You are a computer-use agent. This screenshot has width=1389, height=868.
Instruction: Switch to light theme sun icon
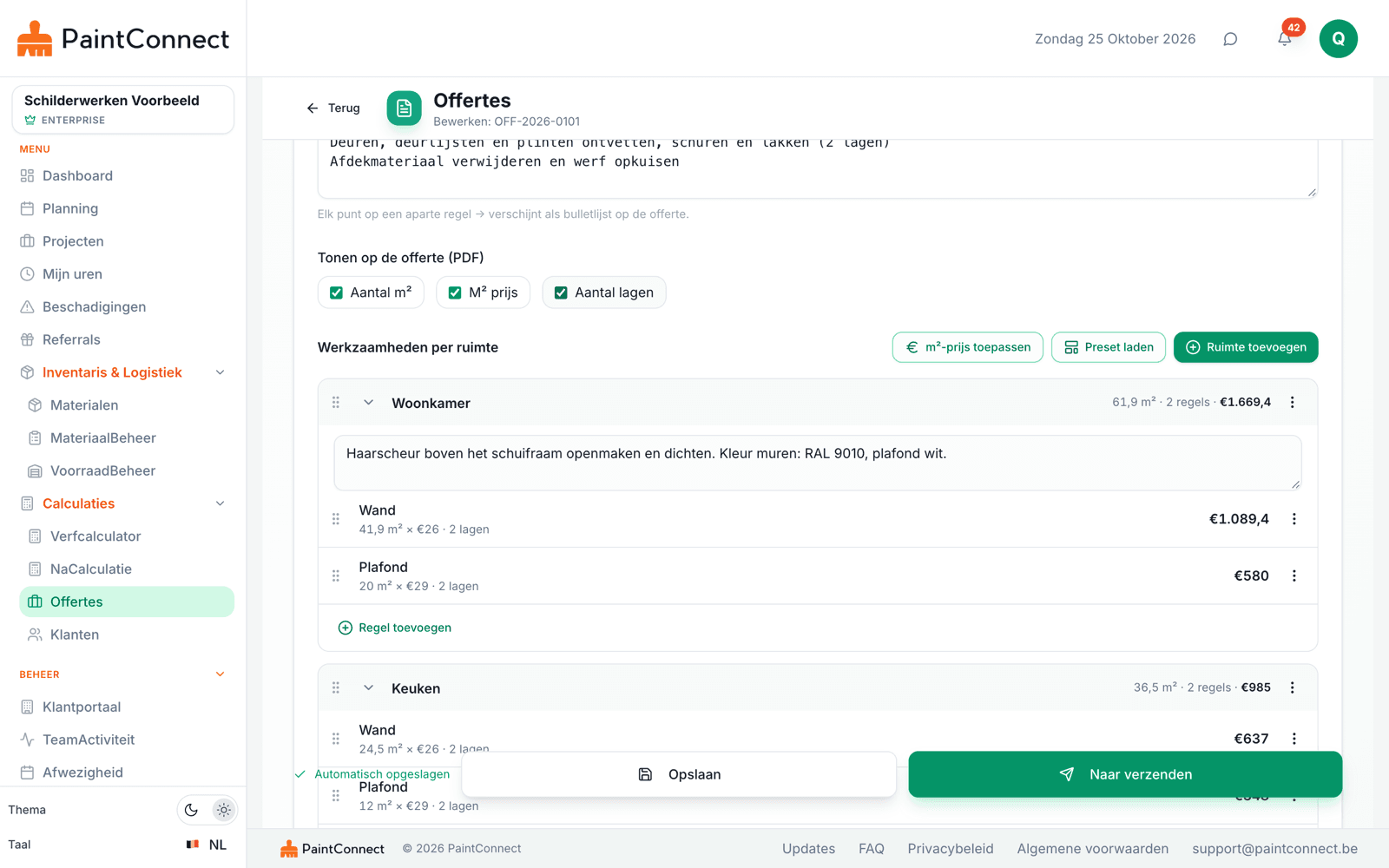point(224,810)
